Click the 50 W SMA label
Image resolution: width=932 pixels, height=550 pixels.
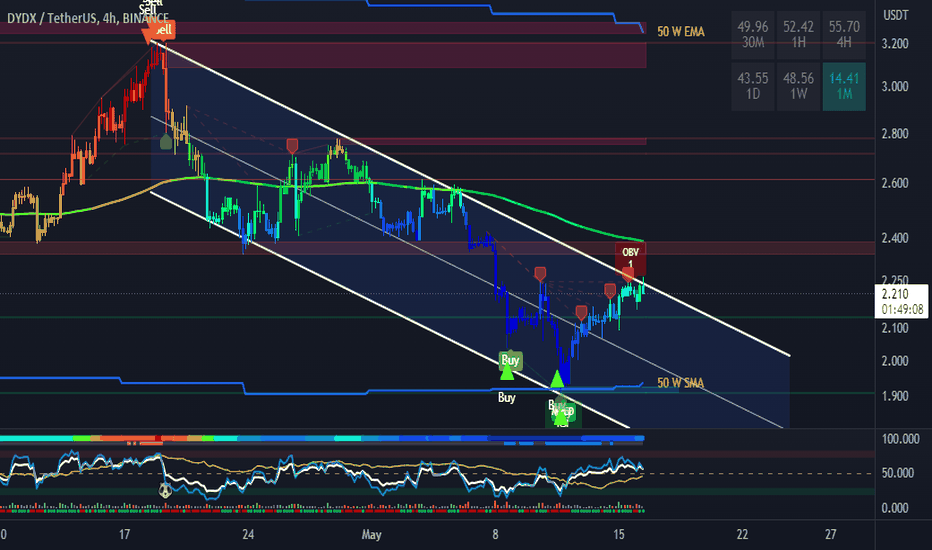point(681,383)
